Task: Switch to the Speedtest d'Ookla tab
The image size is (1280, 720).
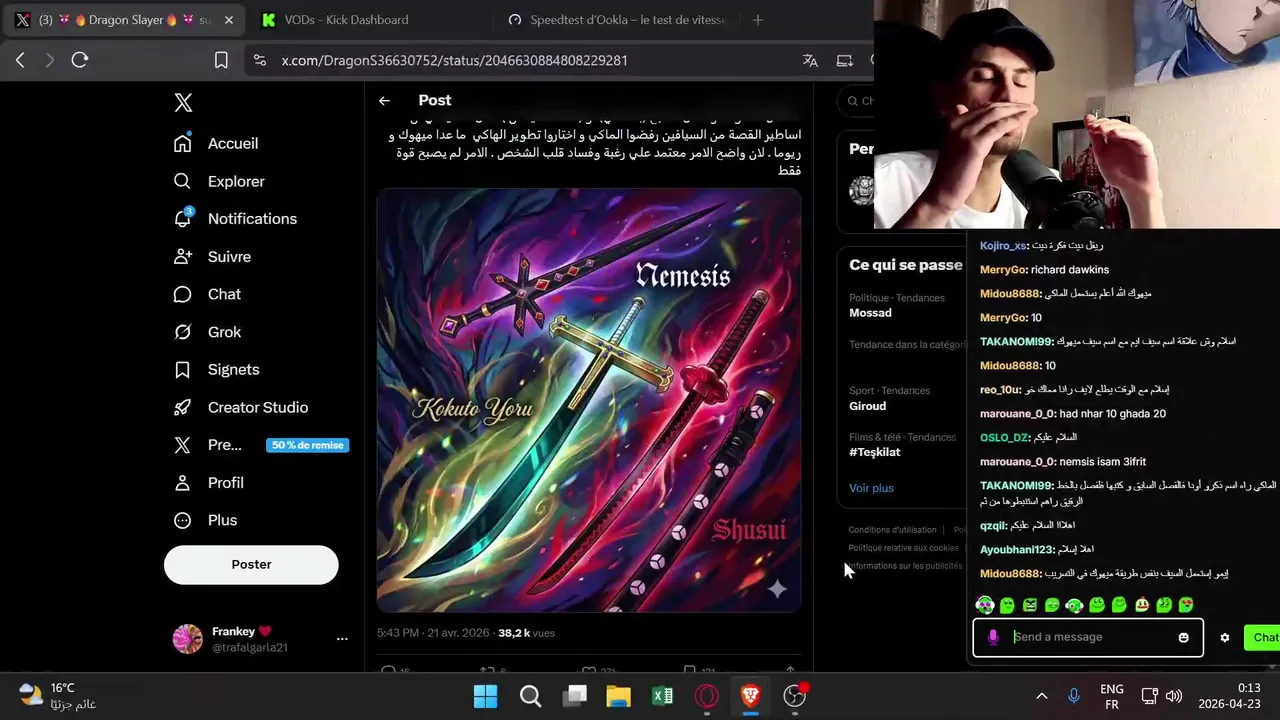Action: click(x=617, y=20)
